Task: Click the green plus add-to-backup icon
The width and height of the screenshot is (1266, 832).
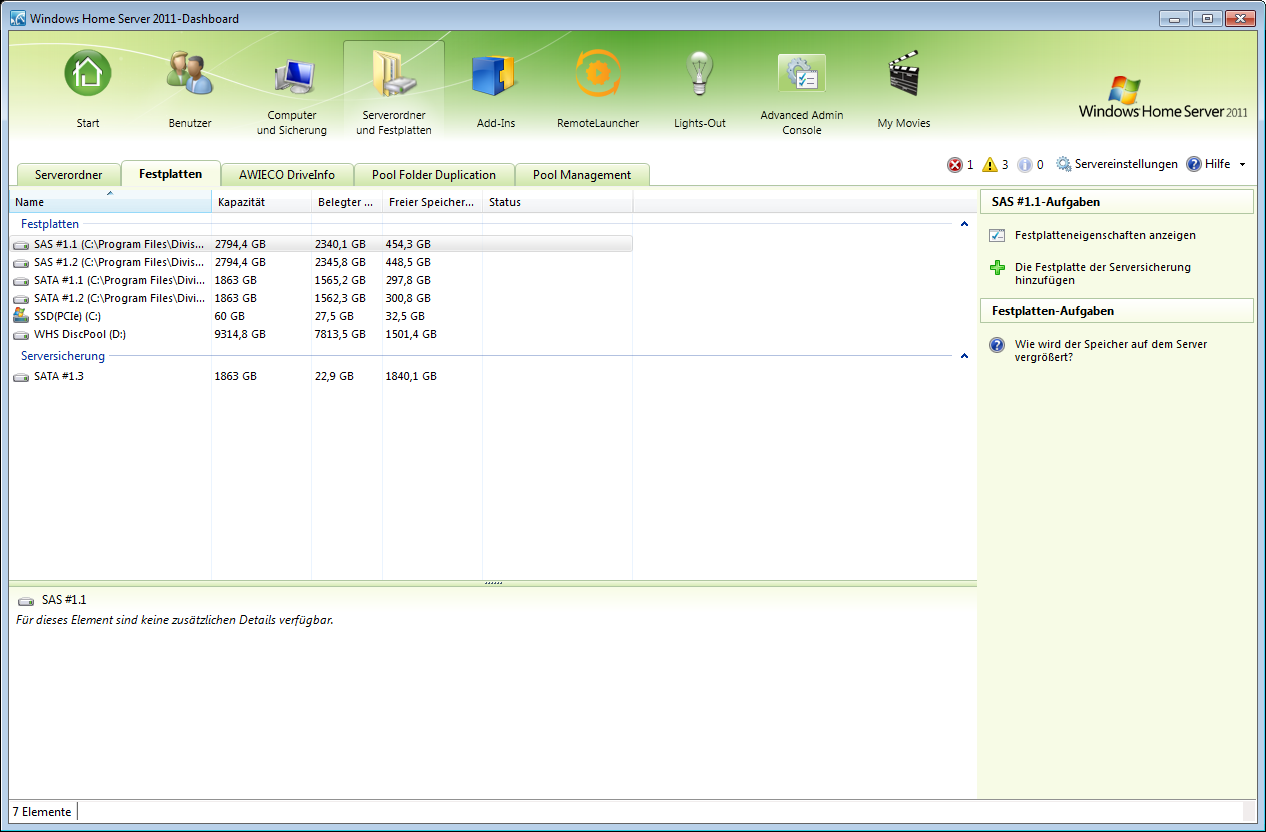Action: click(x=997, y=268)
